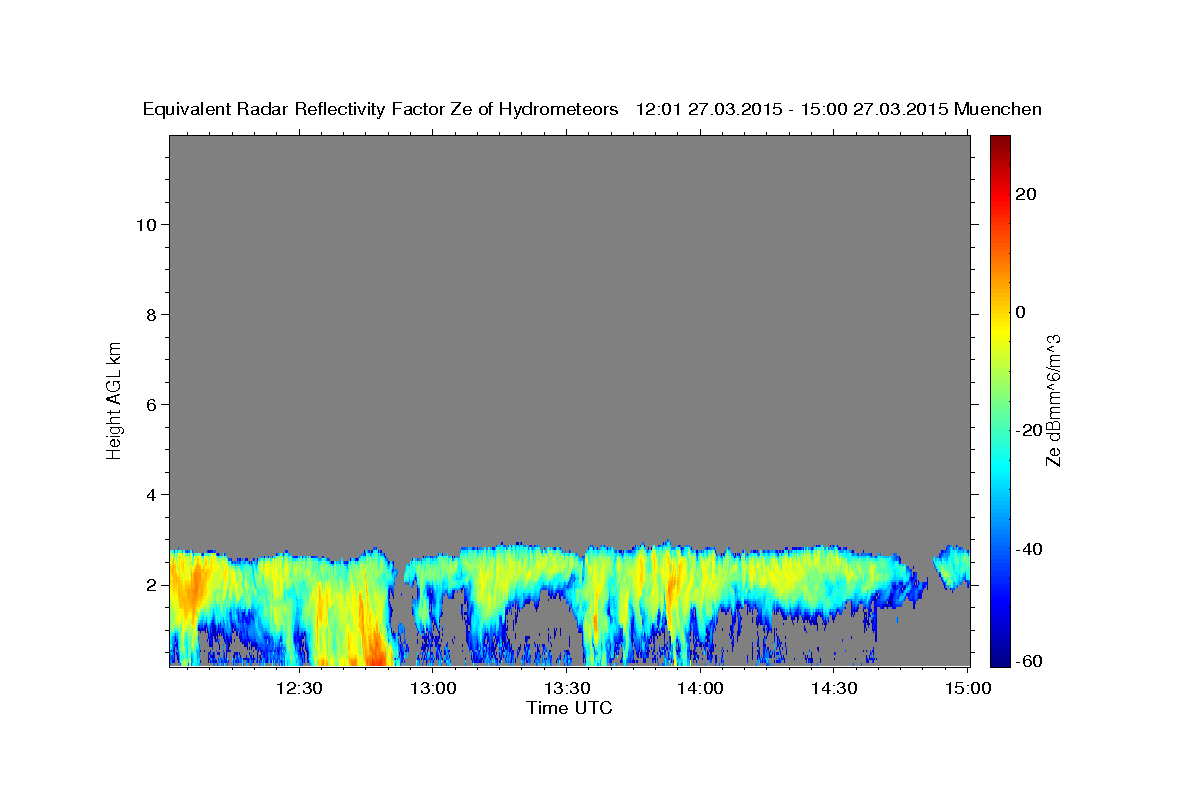Image resolution: width=1200 pixels, height=800 pixels.
Task: Click the colorbar label '-20'
Action: point(1028,430)
